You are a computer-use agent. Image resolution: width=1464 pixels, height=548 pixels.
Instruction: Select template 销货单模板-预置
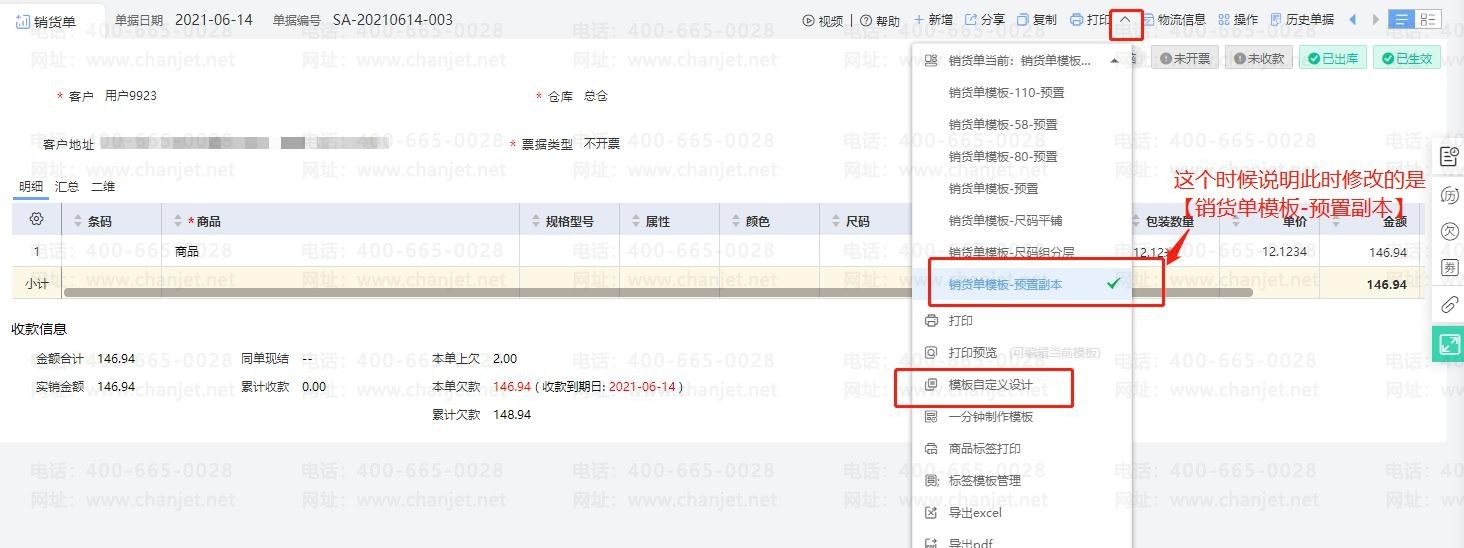[x=993, y=189]
